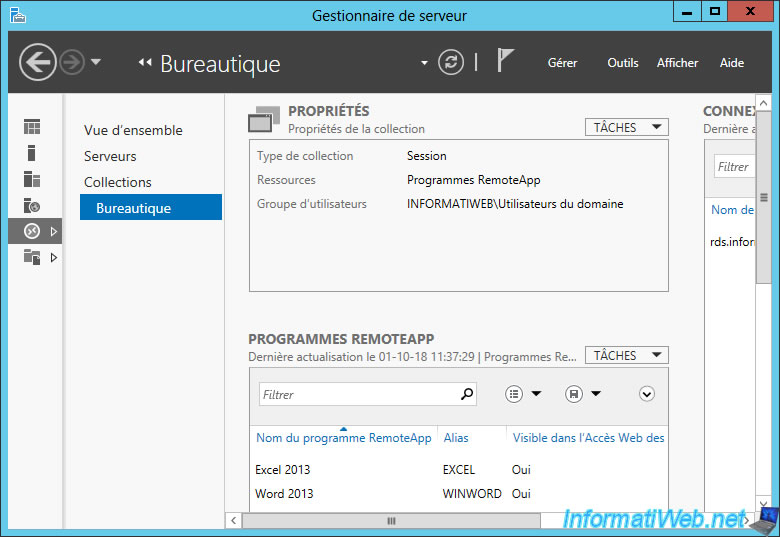Select the File and Storage Services icon
Image resolution: width=780 pixels, height=537 pixels.
(32, 257)
